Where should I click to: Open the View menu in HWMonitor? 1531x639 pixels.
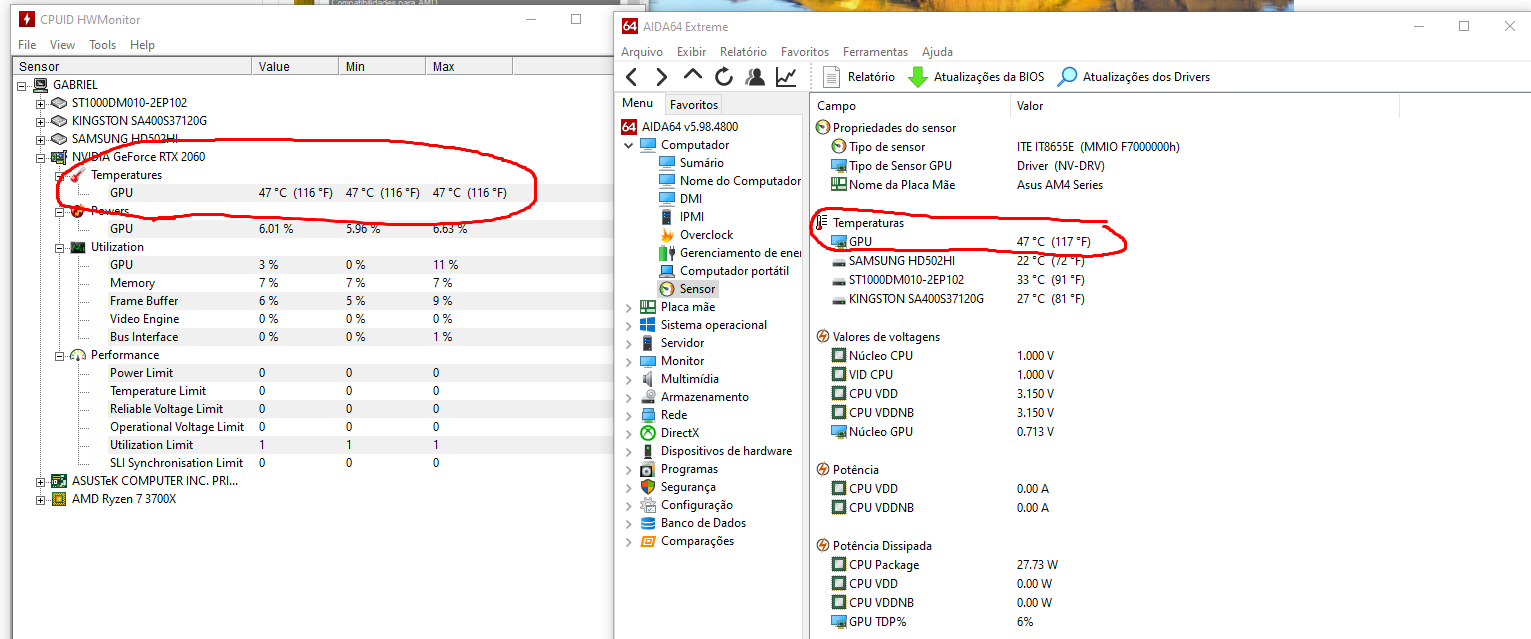point(62,45)
